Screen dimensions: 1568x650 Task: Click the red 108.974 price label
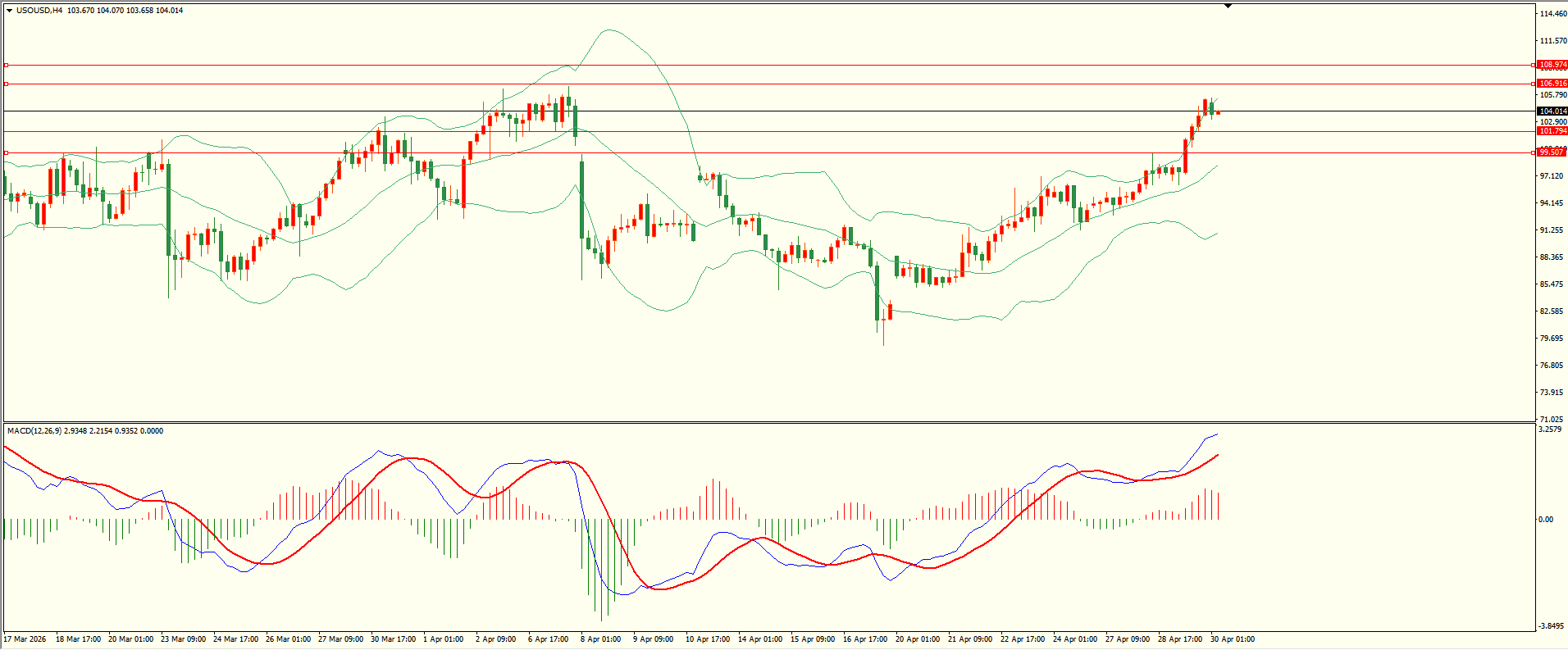point(1552,65)
